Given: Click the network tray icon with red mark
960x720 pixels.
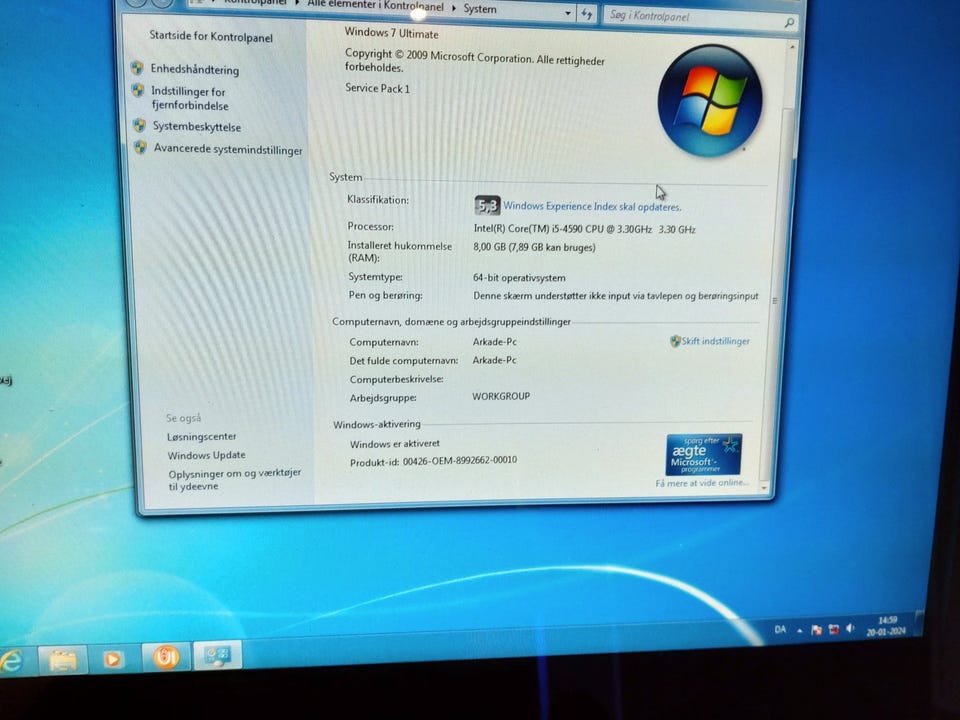Looking at the screenshot, I should tap(833, 629).
